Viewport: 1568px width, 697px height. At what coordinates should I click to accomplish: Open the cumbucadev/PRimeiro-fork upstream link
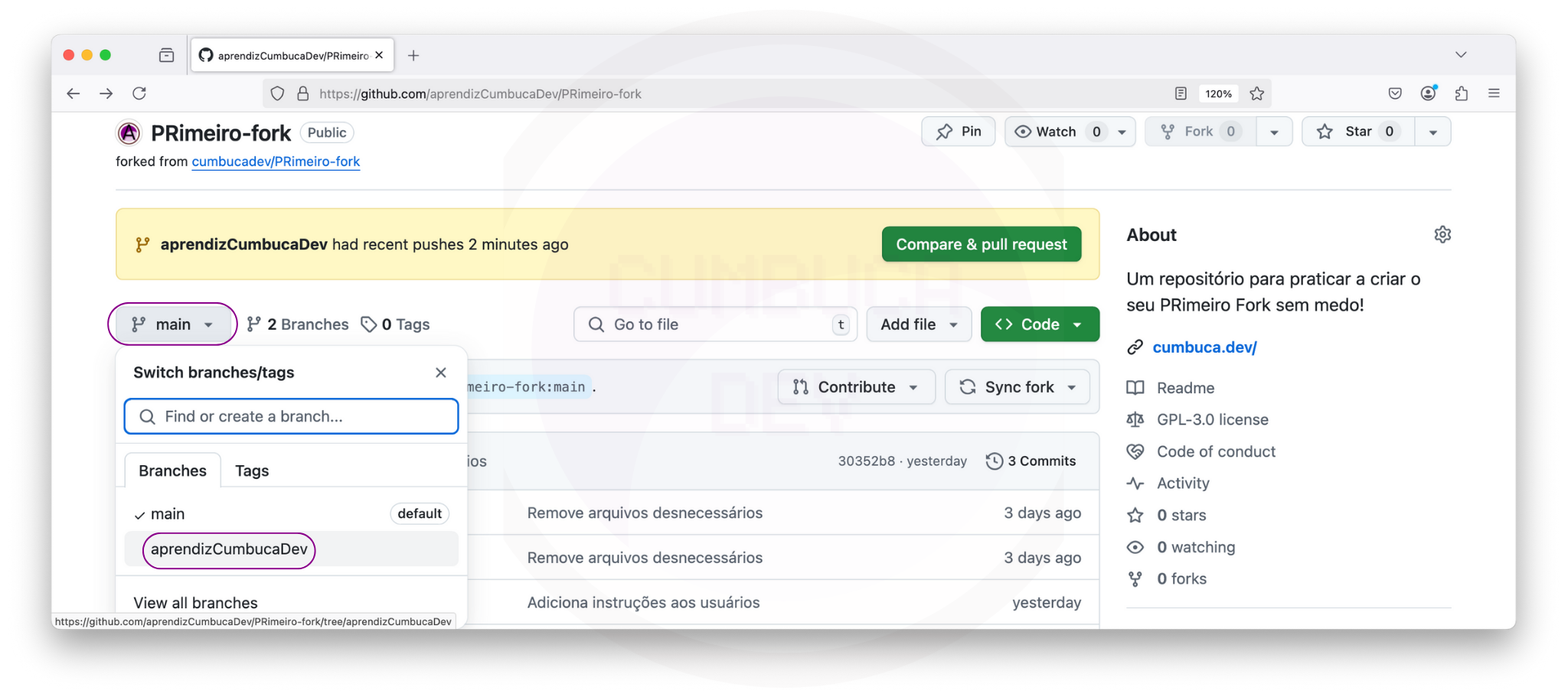(x=276, y=161)
